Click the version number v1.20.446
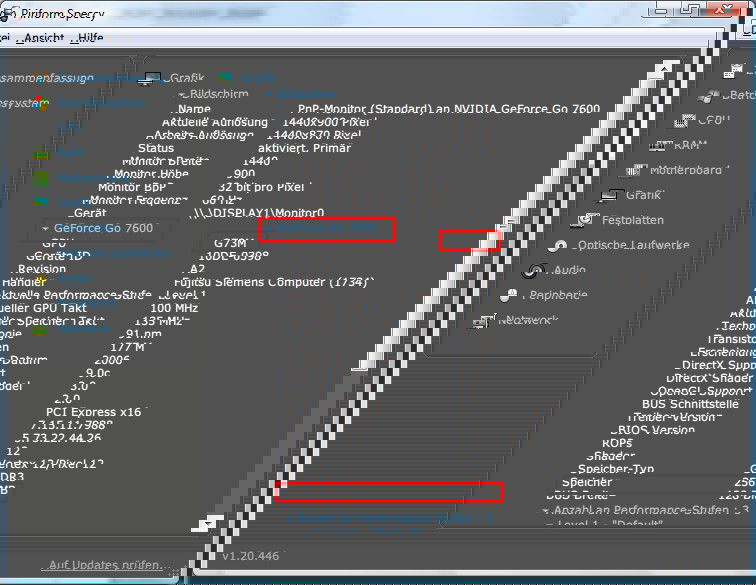 (x=251, y=556)
